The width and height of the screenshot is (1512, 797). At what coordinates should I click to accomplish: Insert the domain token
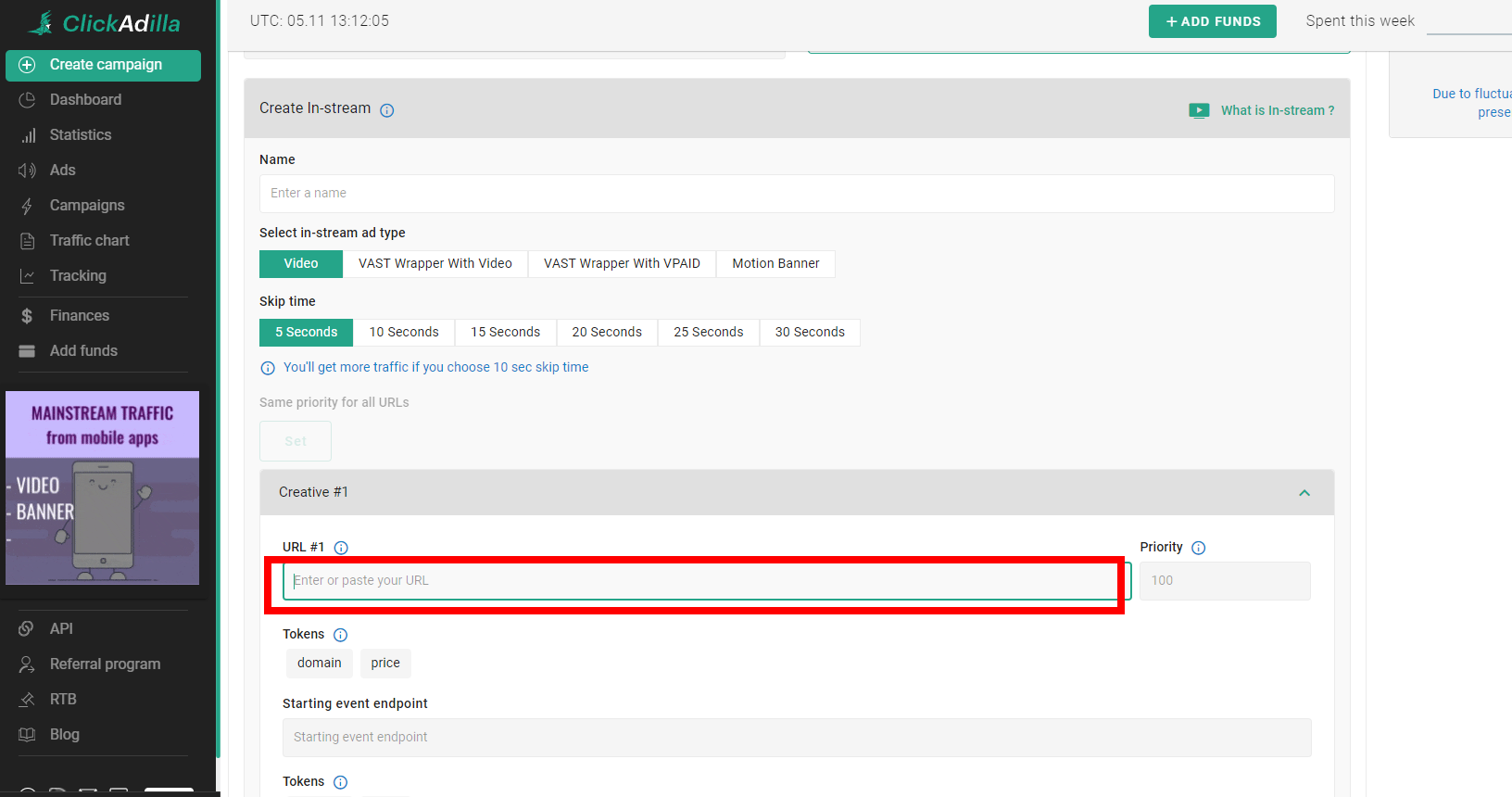[320, 664]
